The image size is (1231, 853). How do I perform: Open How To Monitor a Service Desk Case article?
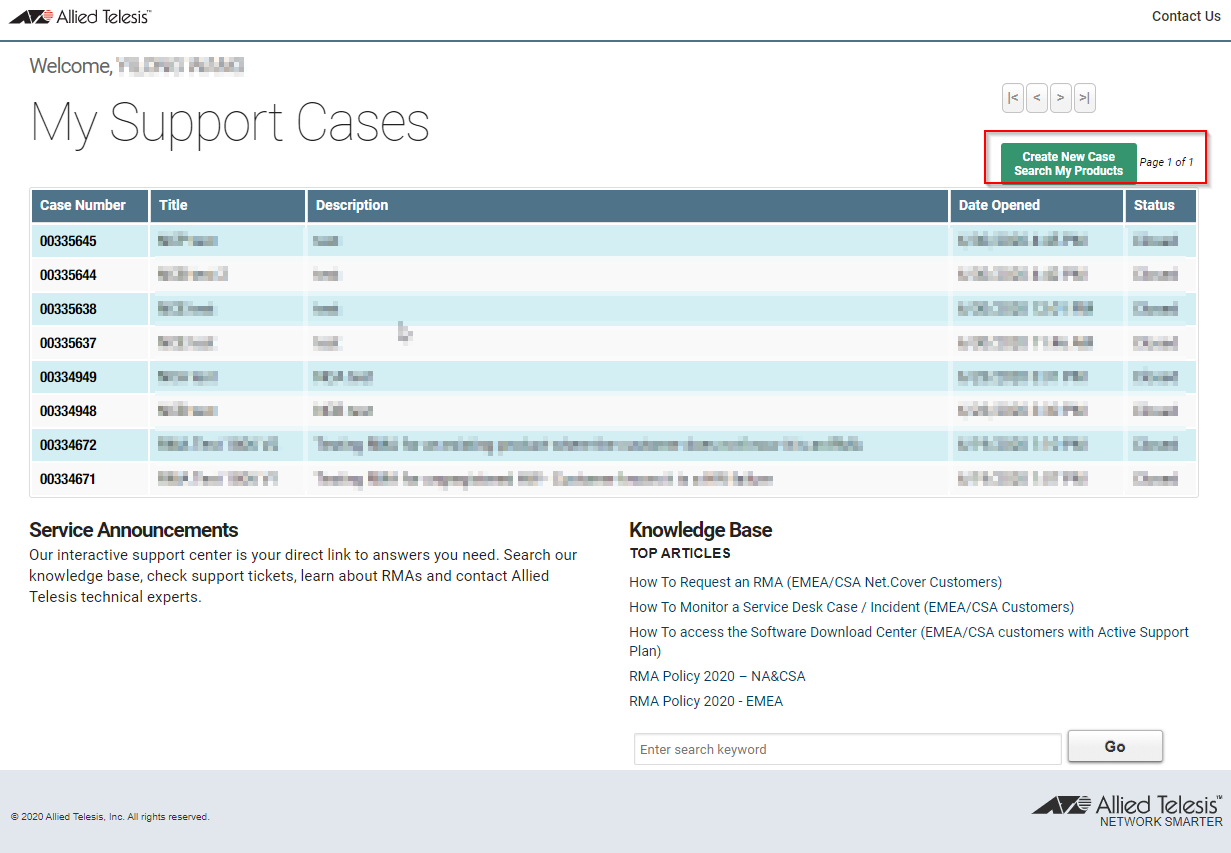851,607
